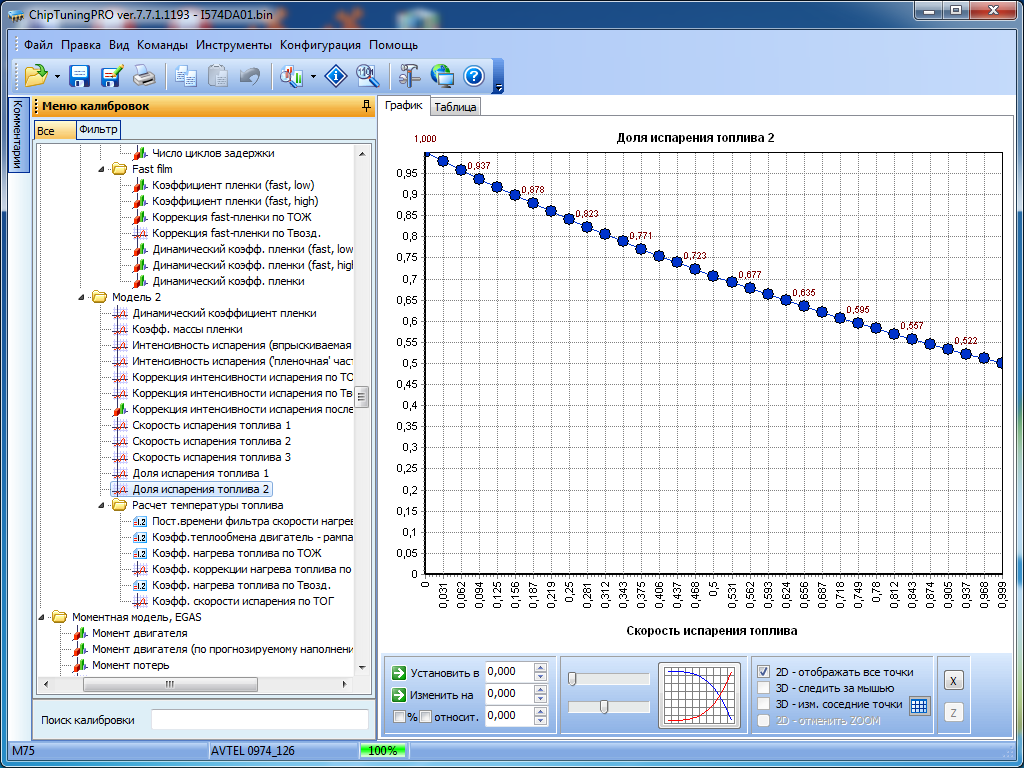The image size is (1024, 768).
Task: Click the binary search magnifier icon
Action: tap(367, 75)
